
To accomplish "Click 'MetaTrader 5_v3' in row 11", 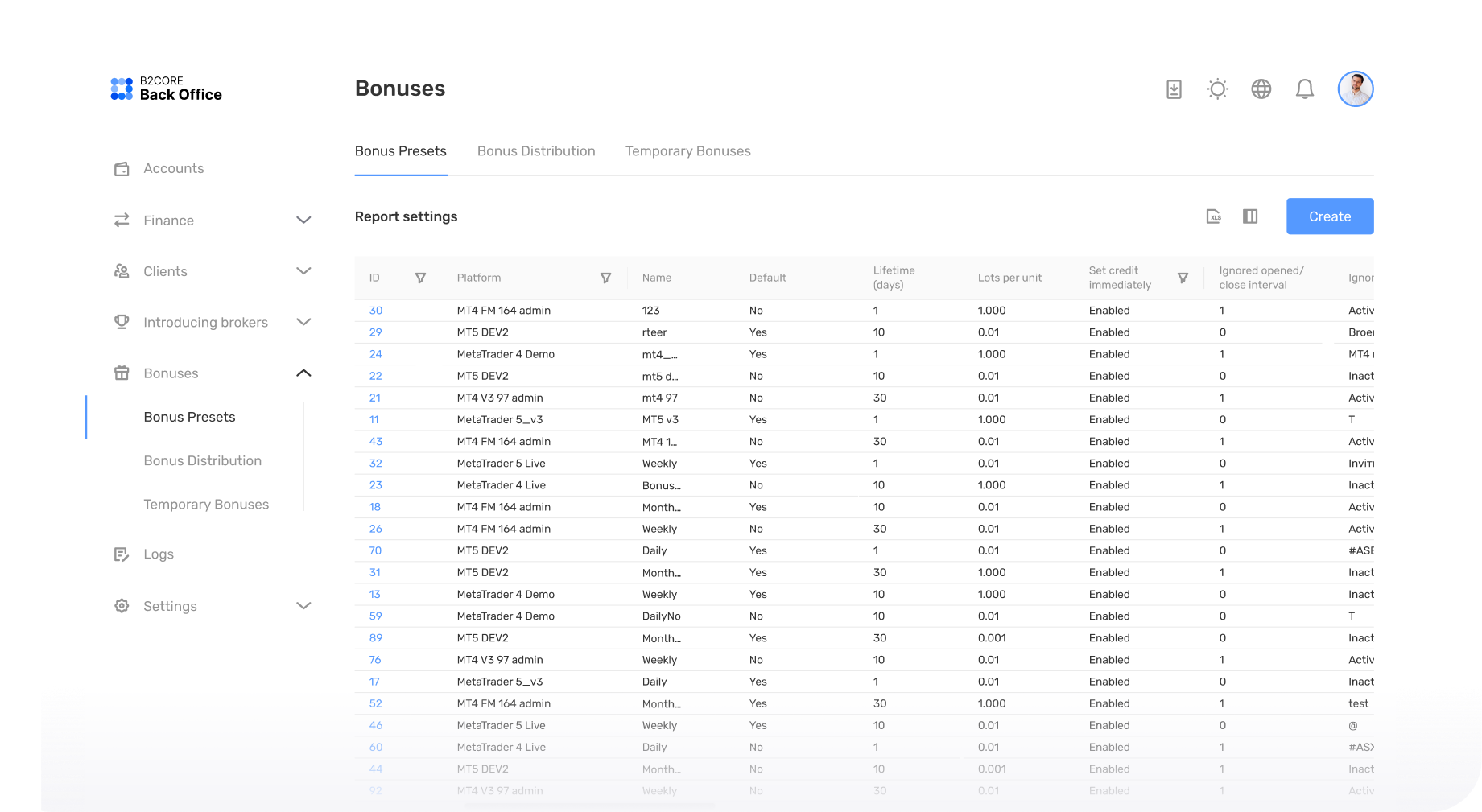I will [500, 419].
